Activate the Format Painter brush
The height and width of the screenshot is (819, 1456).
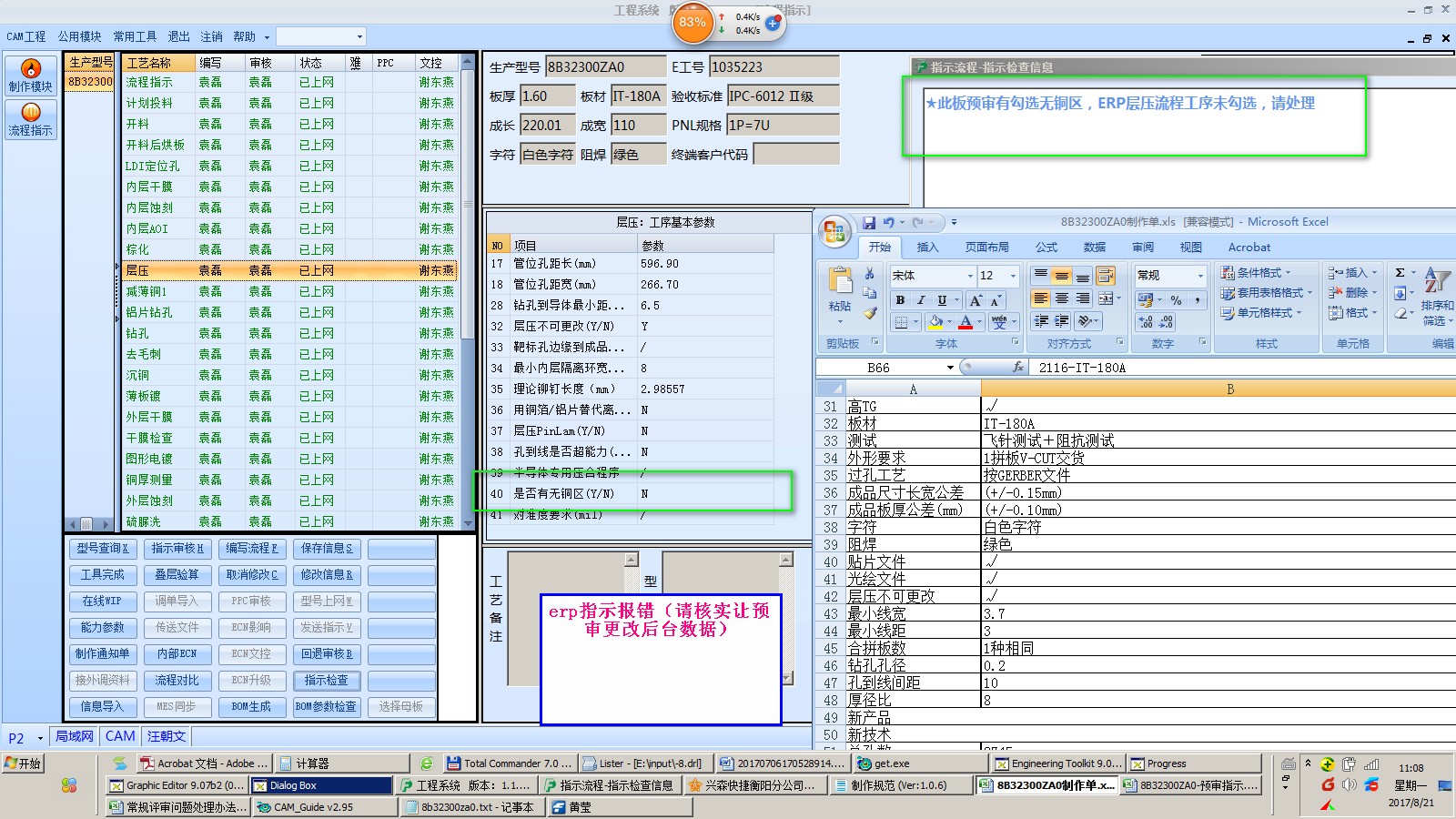(x=870, y=313)
